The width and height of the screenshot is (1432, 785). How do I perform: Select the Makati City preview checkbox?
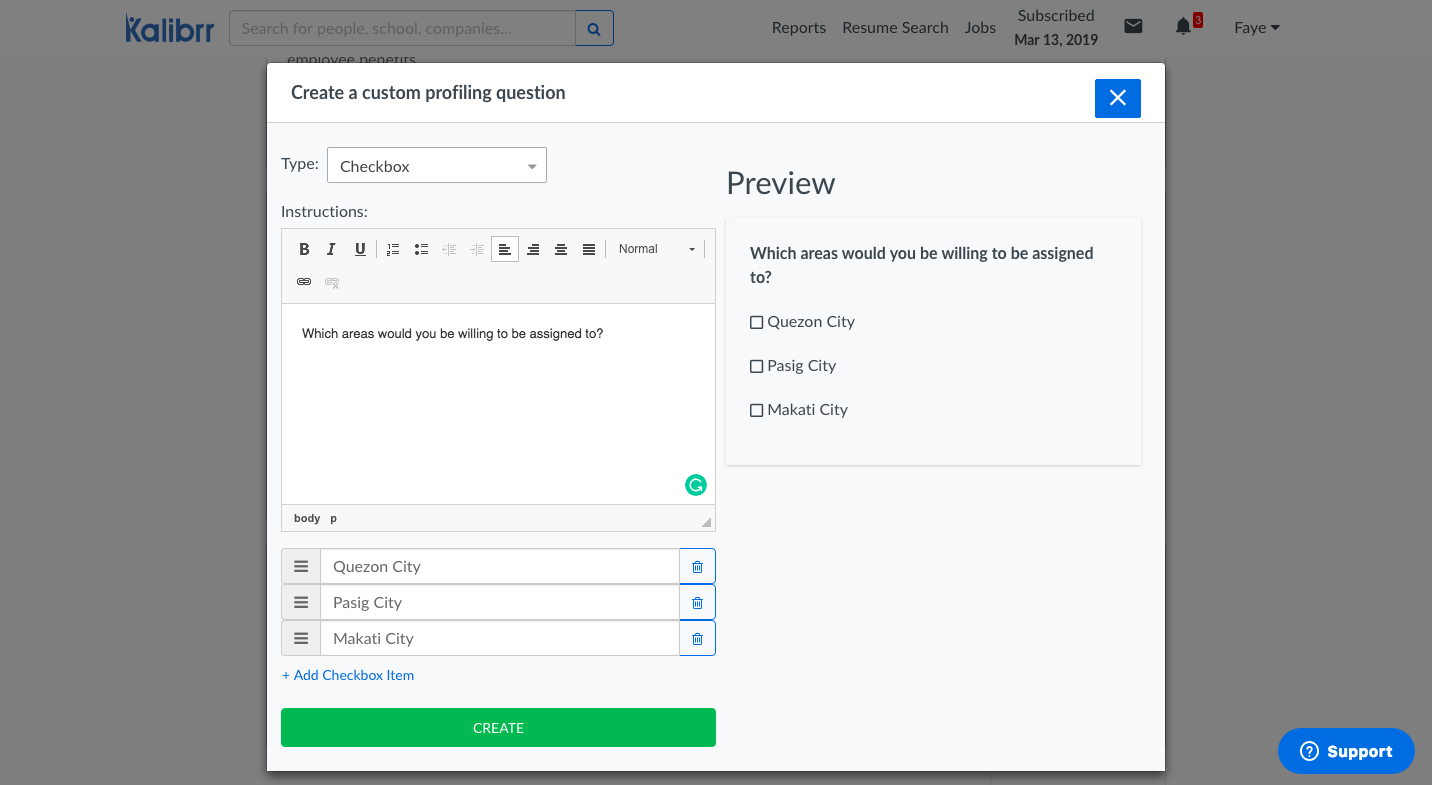[757, 410]
